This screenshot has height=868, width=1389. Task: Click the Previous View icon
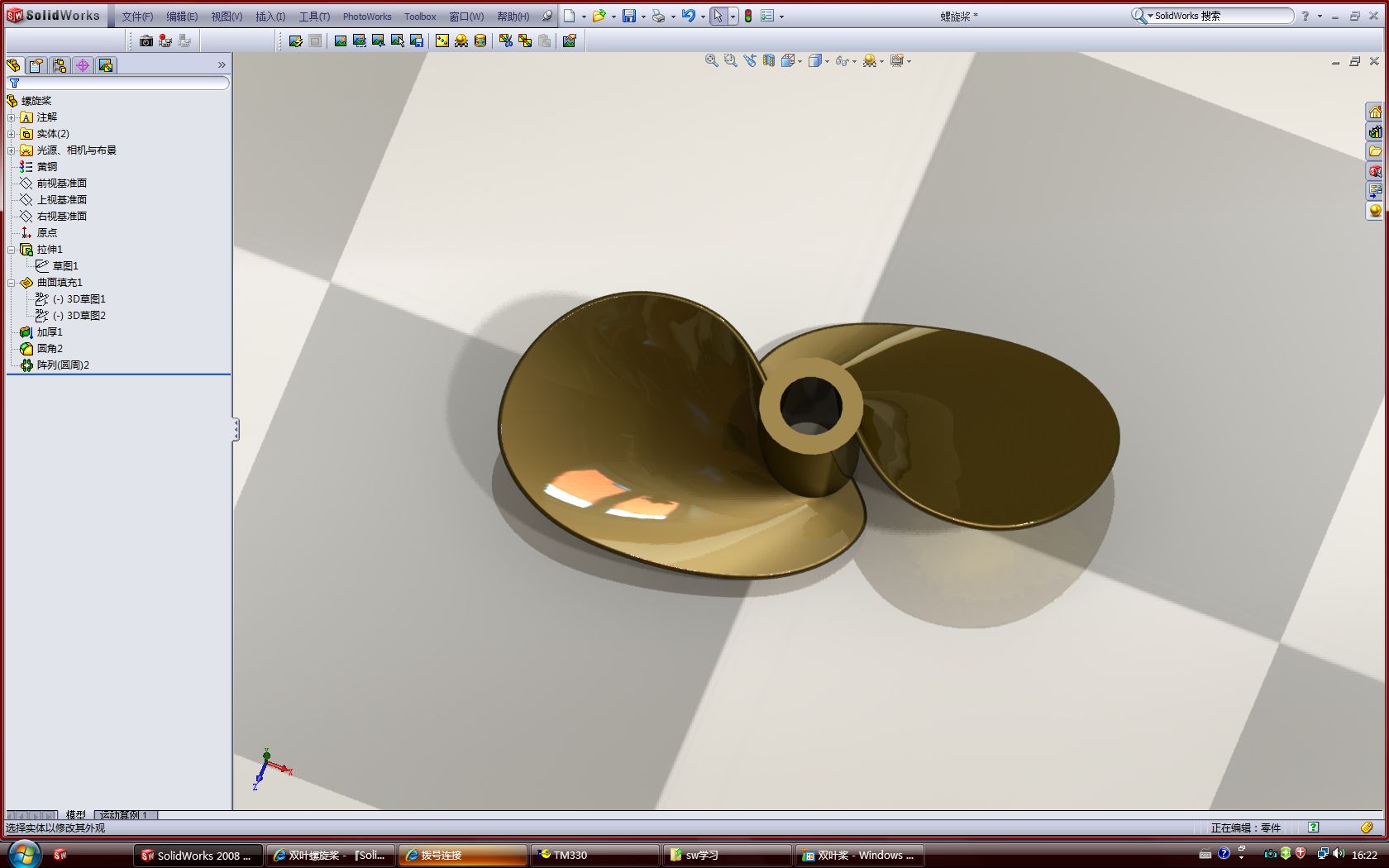(750, 60)
